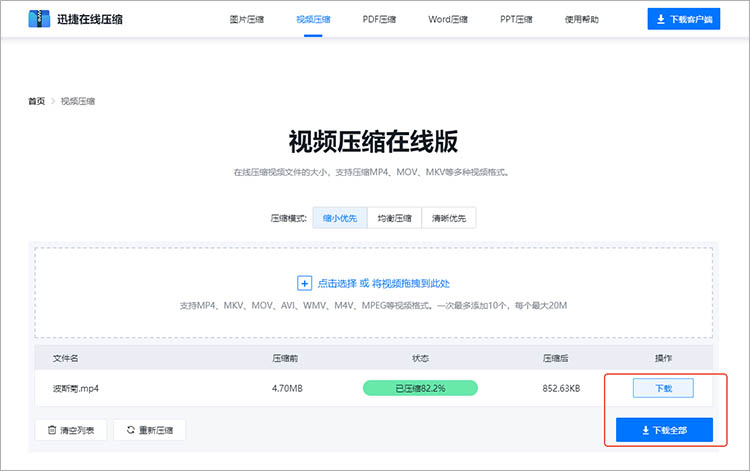750x471 pixels.
Task: Open the PPT压缩 tab
Action: pyautogui.click(x=516, y=19)
